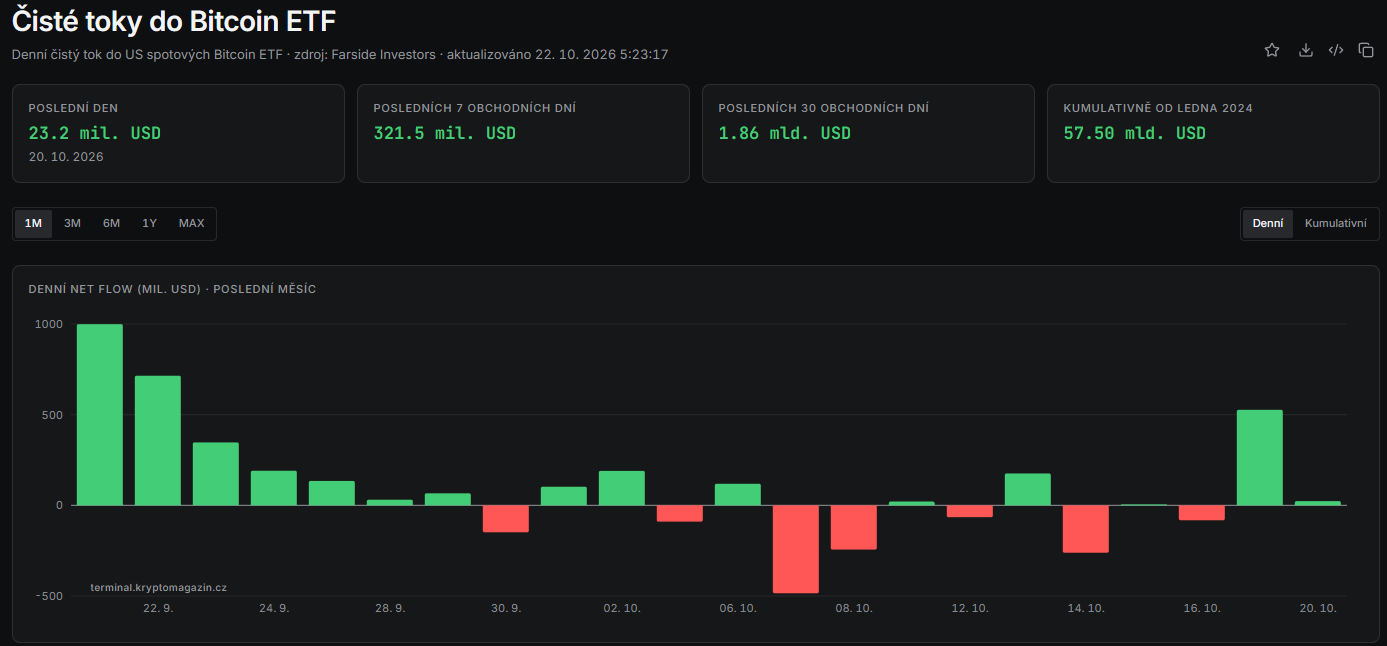Viewport: 1387px width, 646px height.
Task: Select the Denní view toggle
Action: (x=1268, y=223)
